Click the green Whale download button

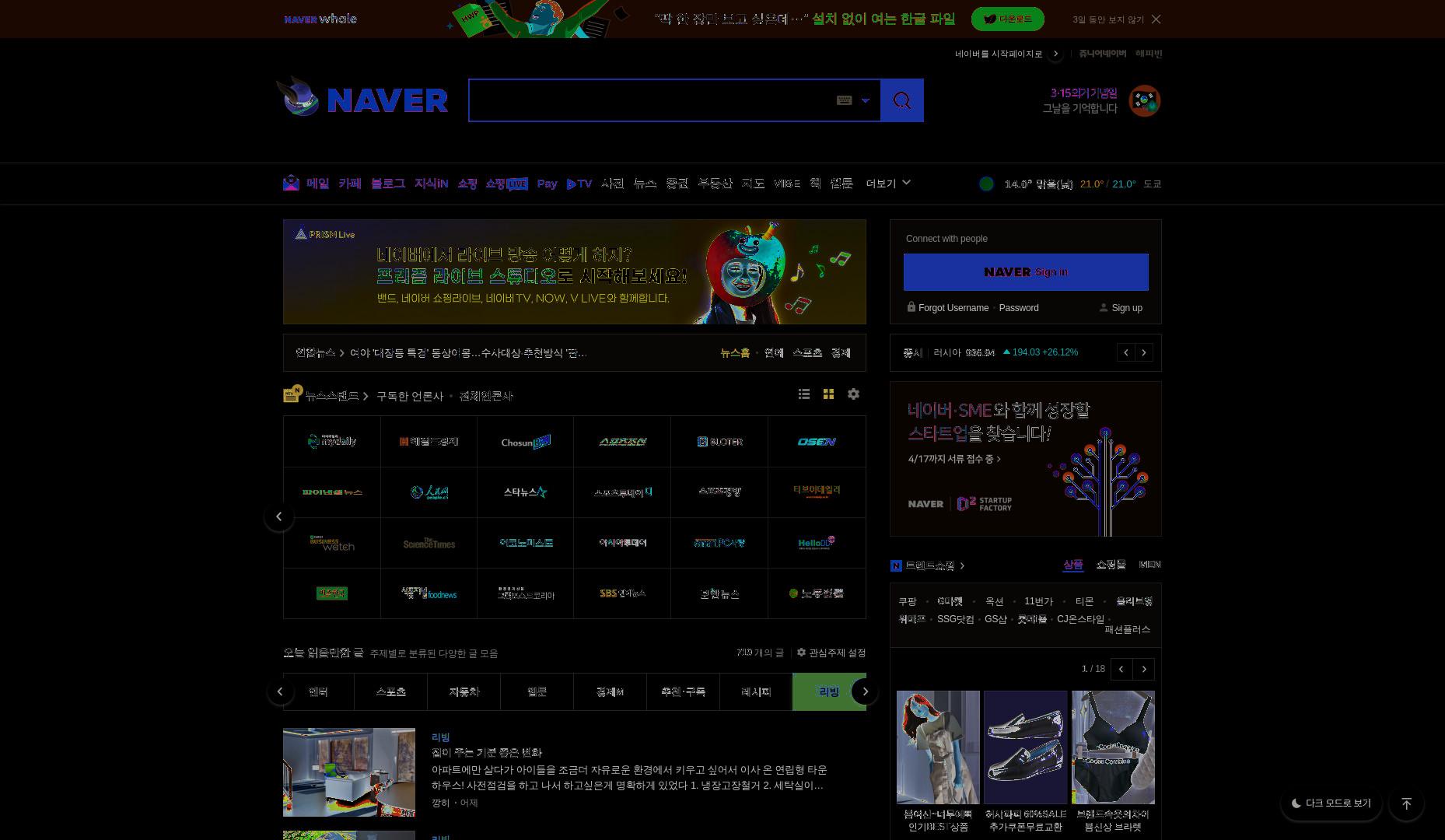click(1007, 19)
